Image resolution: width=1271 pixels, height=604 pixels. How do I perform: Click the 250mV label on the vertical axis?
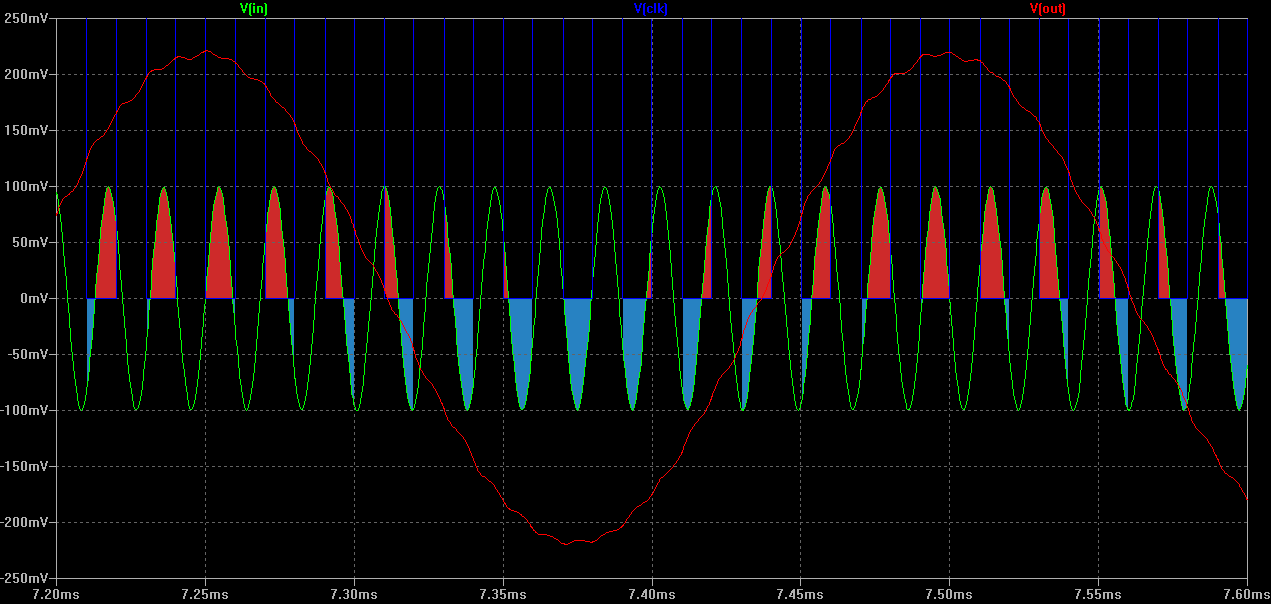(x=28, y=19)
